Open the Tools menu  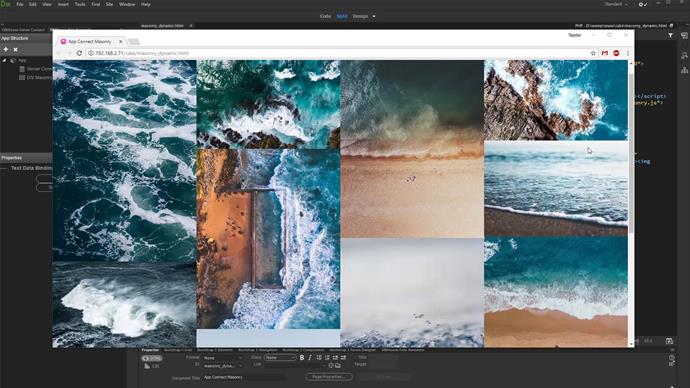(x=80, y=4)
